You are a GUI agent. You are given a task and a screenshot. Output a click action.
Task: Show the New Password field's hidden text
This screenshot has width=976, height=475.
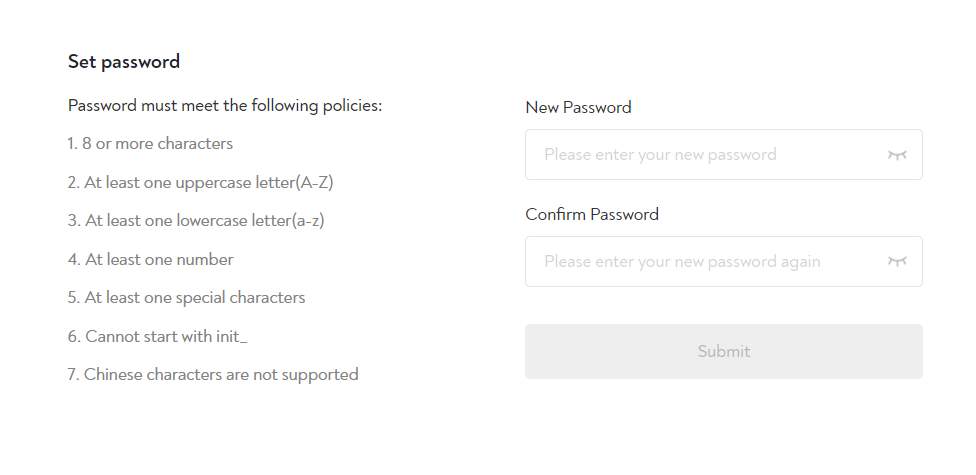coord(897,155)
